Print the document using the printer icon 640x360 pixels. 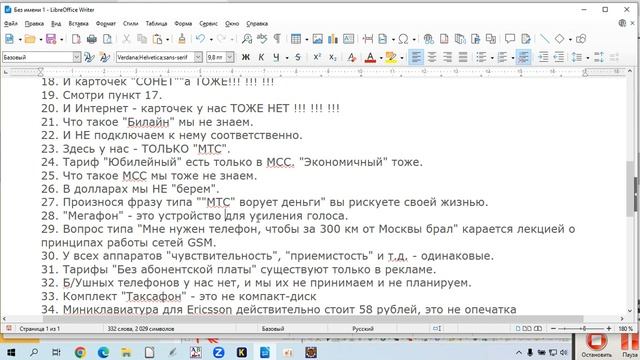92,39
